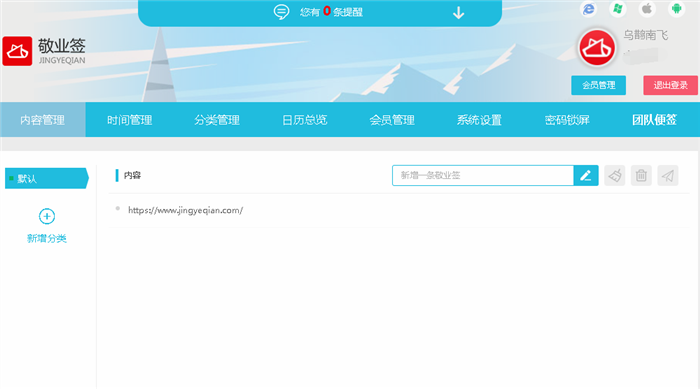This screenshot has height=389, width=700.
Task: Open the Apple download icon
Action: (x=647, y=8)
